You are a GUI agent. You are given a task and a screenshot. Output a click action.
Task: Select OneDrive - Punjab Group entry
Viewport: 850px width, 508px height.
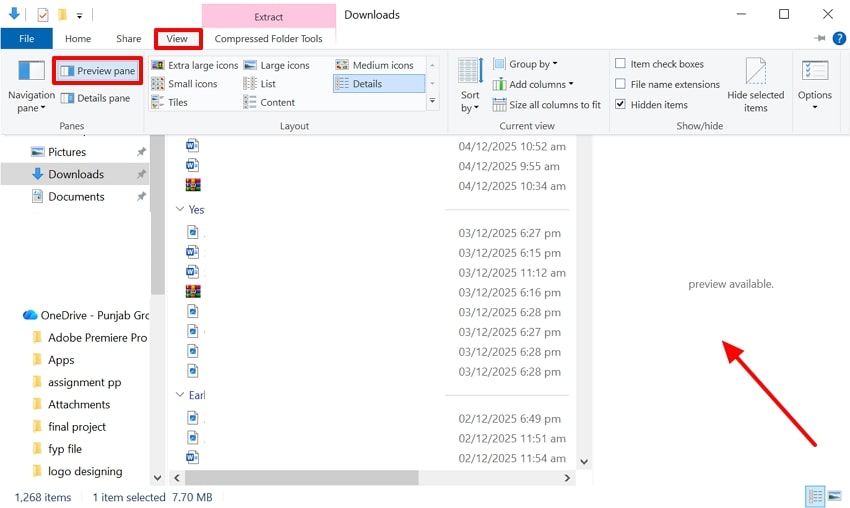85,315
